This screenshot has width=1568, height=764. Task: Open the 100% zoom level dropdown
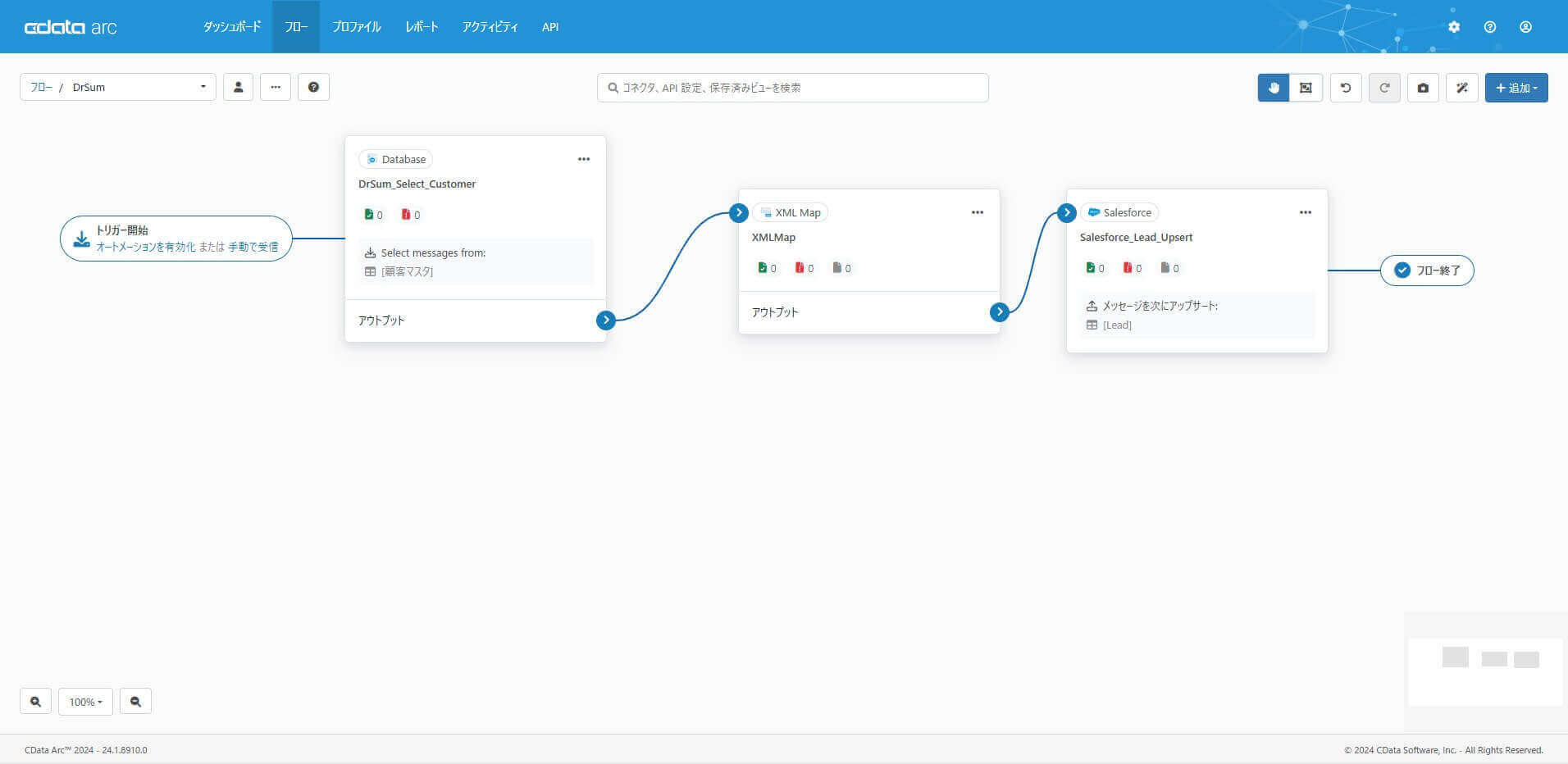(85, 701)
